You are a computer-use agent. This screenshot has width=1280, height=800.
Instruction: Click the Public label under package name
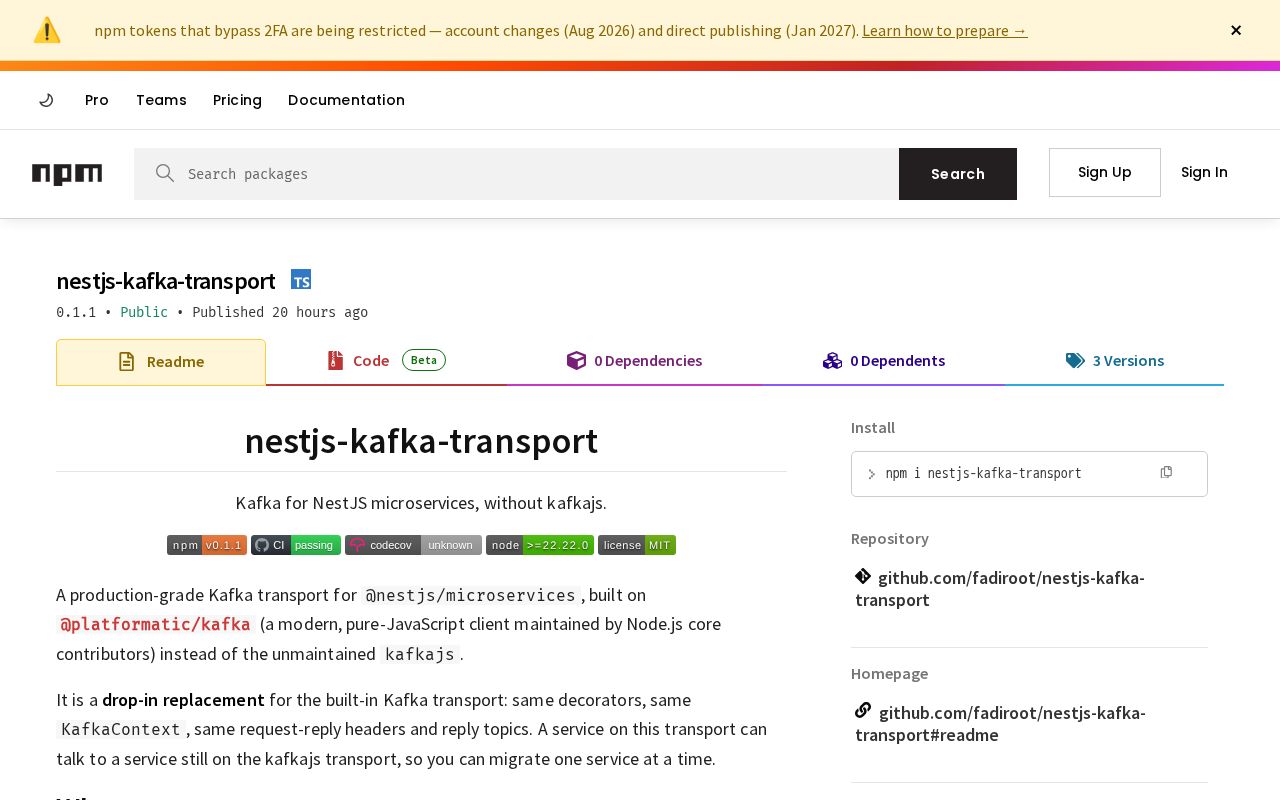[144, 312]
